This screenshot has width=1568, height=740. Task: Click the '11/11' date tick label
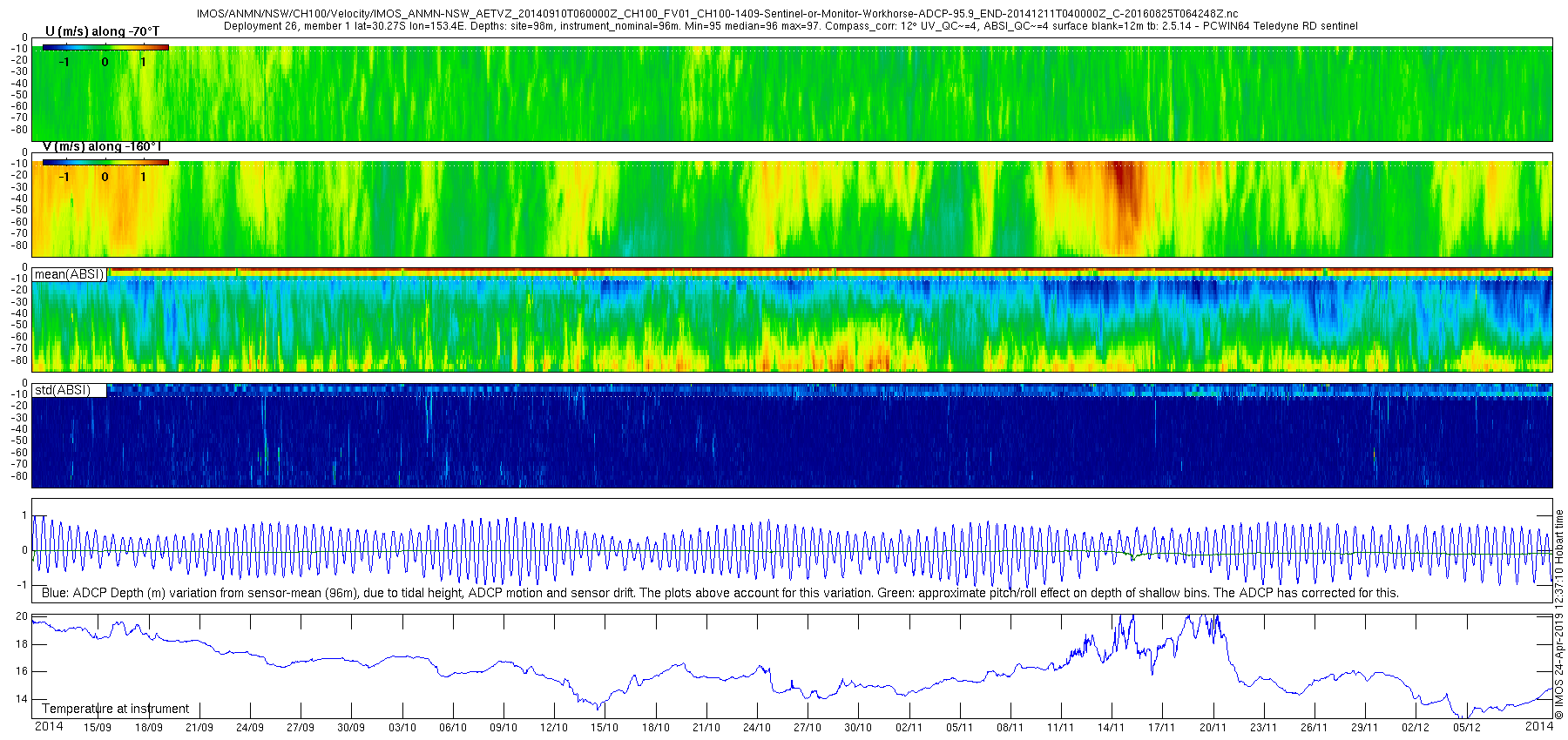tap(1060, 728)
